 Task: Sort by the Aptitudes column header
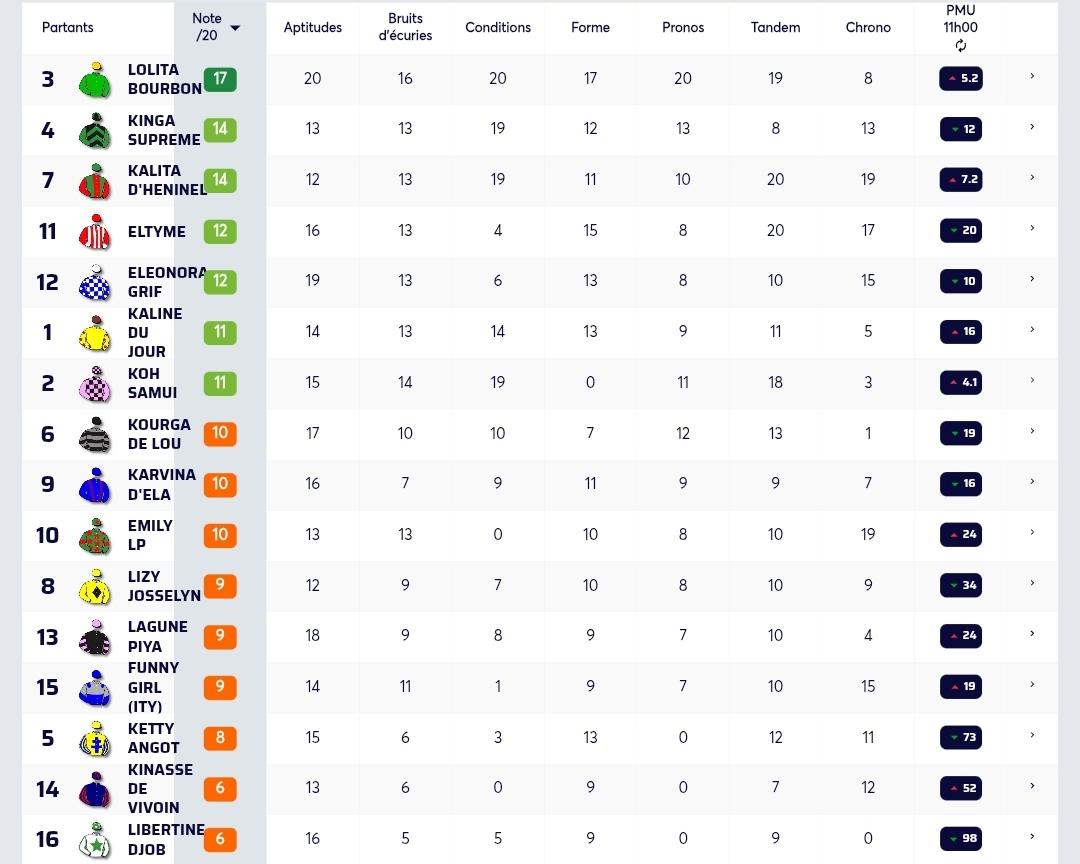click(313, 28)
